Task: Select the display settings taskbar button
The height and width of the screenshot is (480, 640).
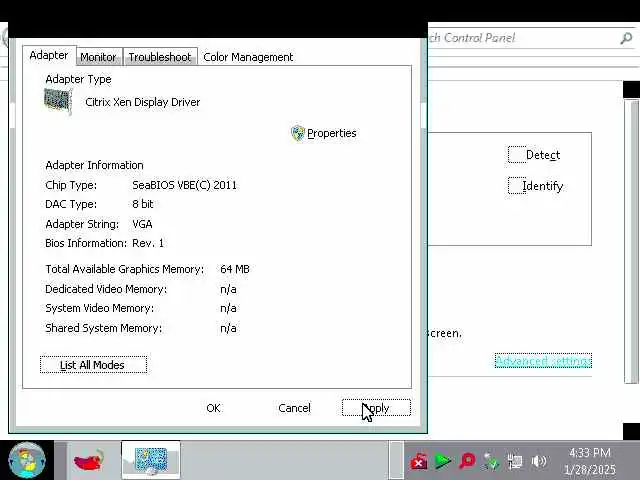Action: [151, 460]
